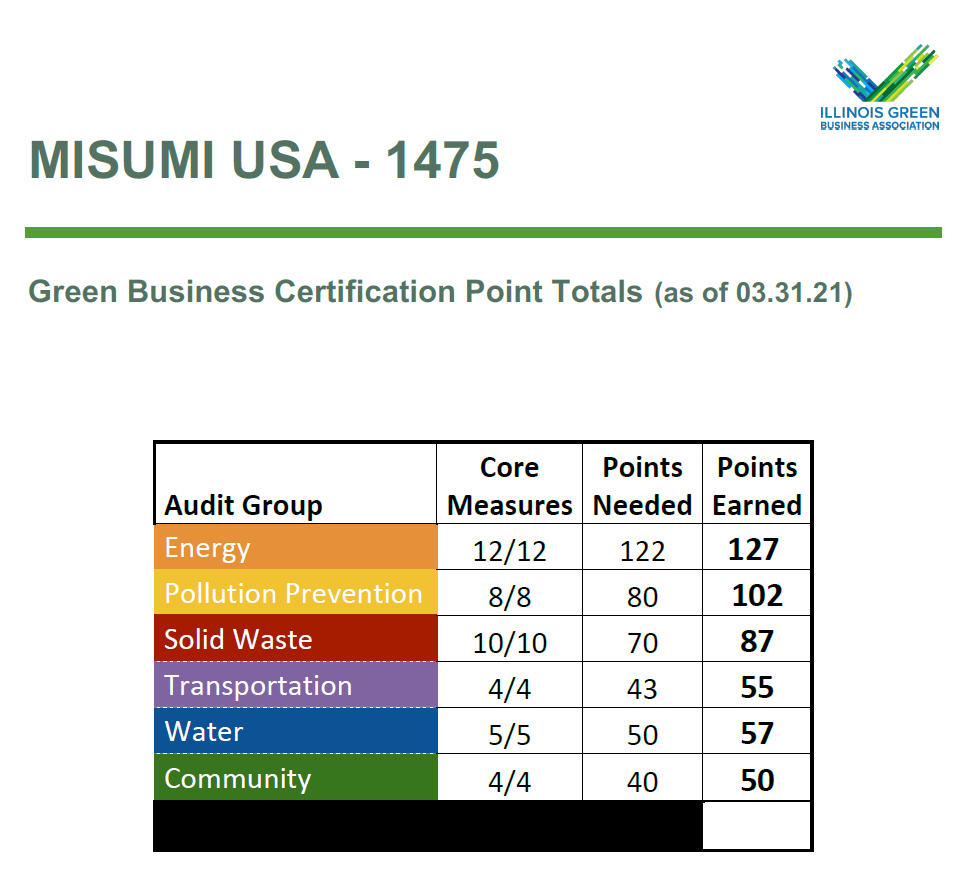Click the Water points needed 50
This screenshot has height=881, width=975.
pyautogui.click(x=642, y=735)
